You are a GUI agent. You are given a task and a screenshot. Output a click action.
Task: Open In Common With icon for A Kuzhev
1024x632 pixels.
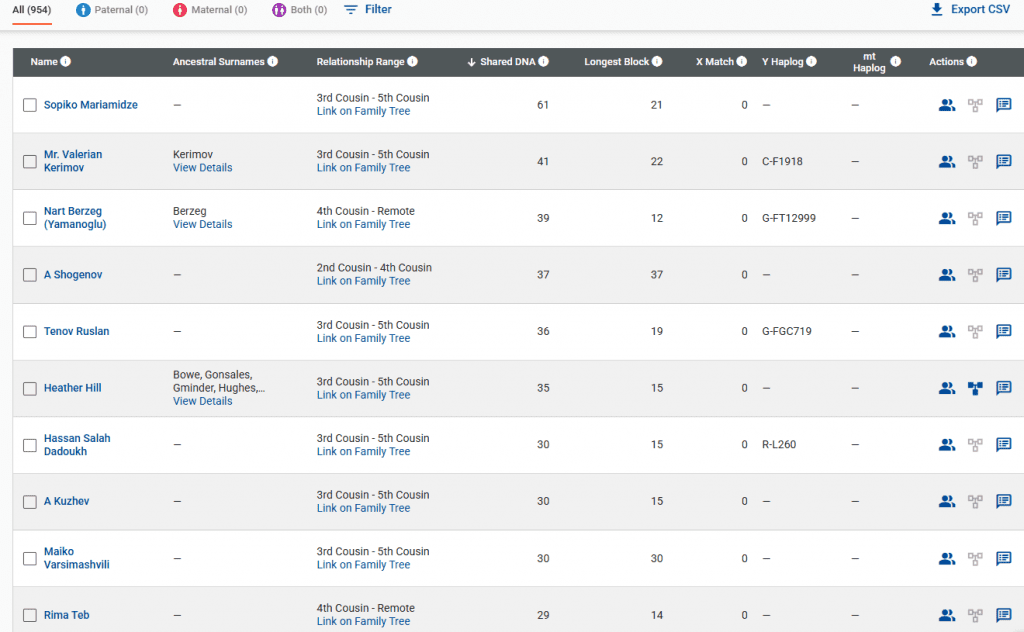[947, 501]
